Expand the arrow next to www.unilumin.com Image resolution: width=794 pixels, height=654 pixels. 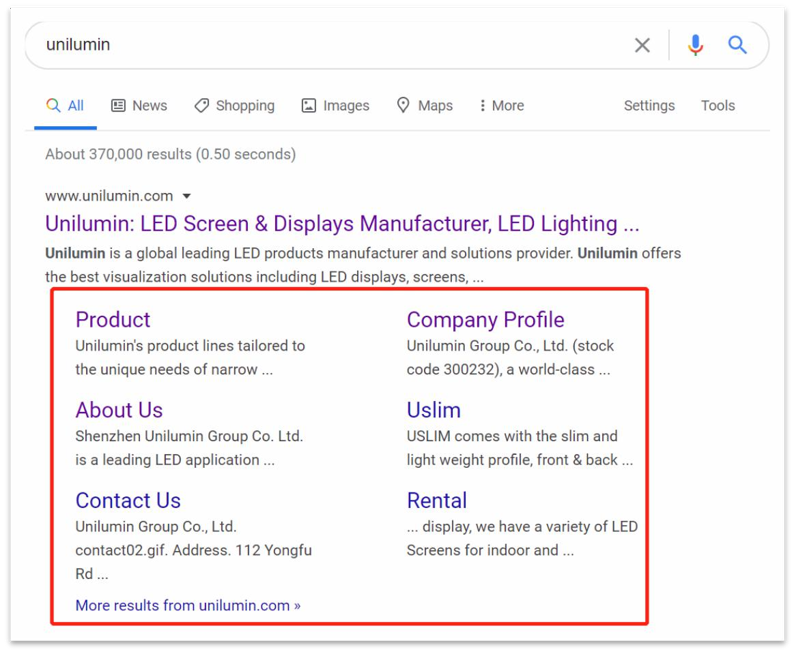click(187, 196)
